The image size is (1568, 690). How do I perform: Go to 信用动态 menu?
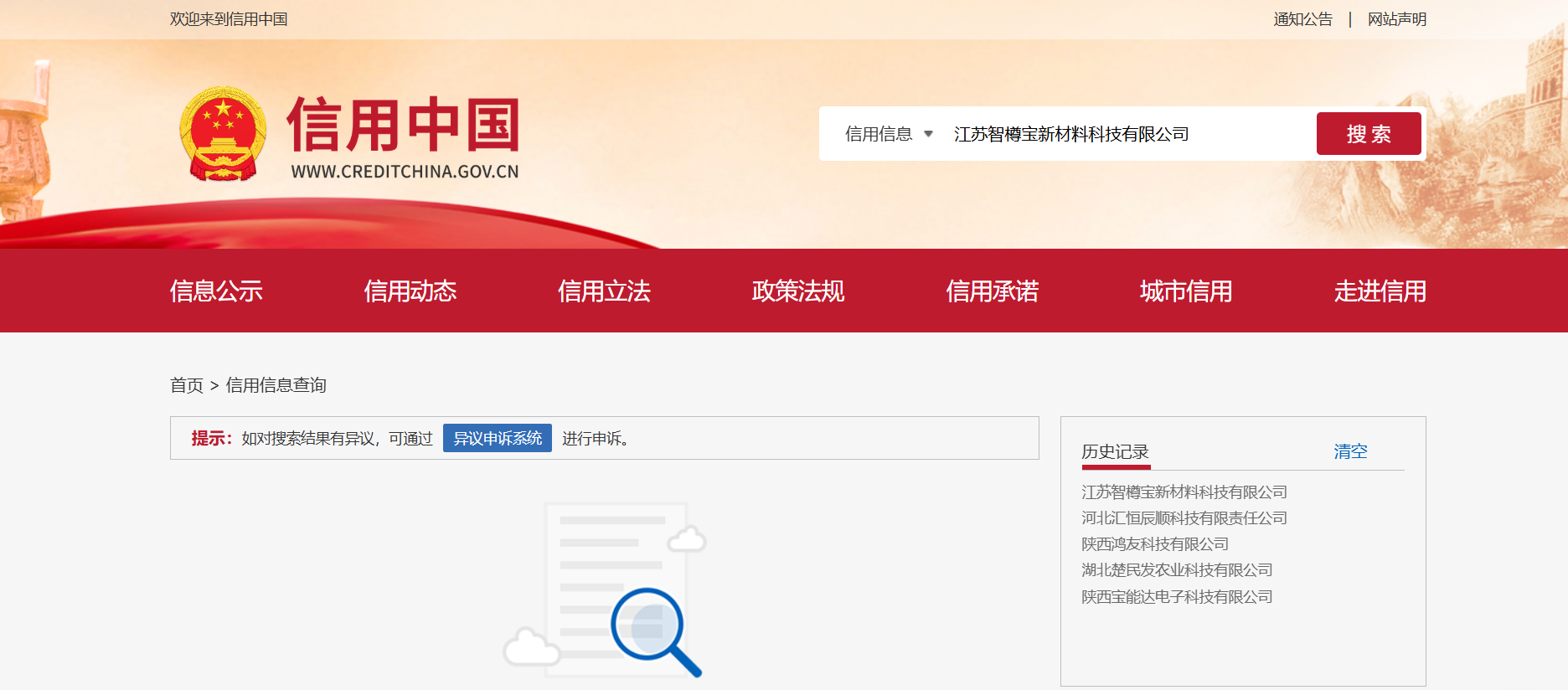[410, 291]
